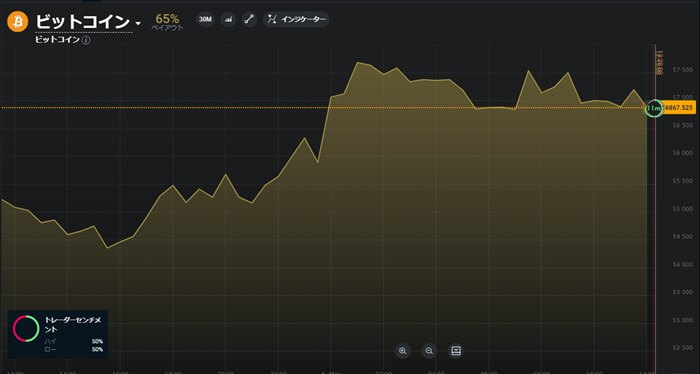Zoom in on the chart
700x374 pixels.
403,351
